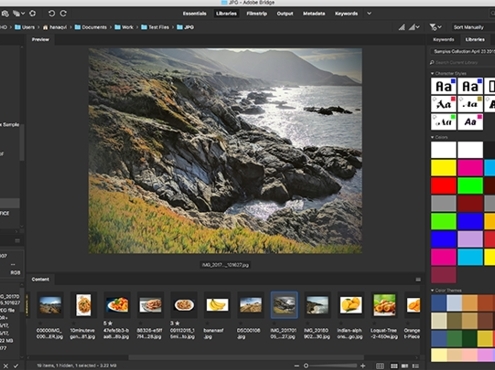Switch to the Metadata workspace
Image resolution: width=495 pixels, height=370 pixels.
pyautogui.click(x=314, y=14)
